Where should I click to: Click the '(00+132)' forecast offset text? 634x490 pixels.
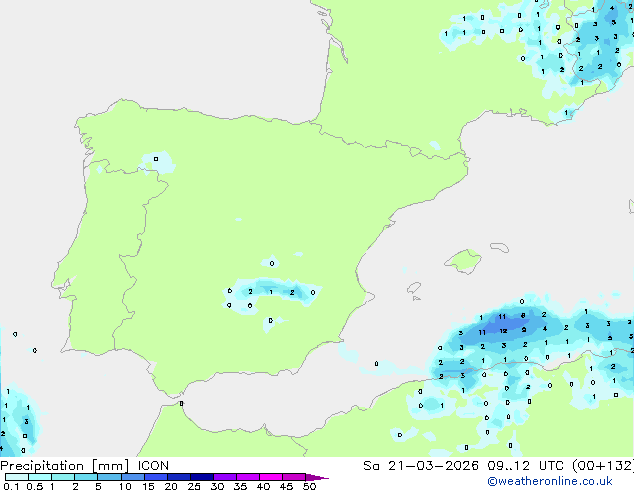603,466
